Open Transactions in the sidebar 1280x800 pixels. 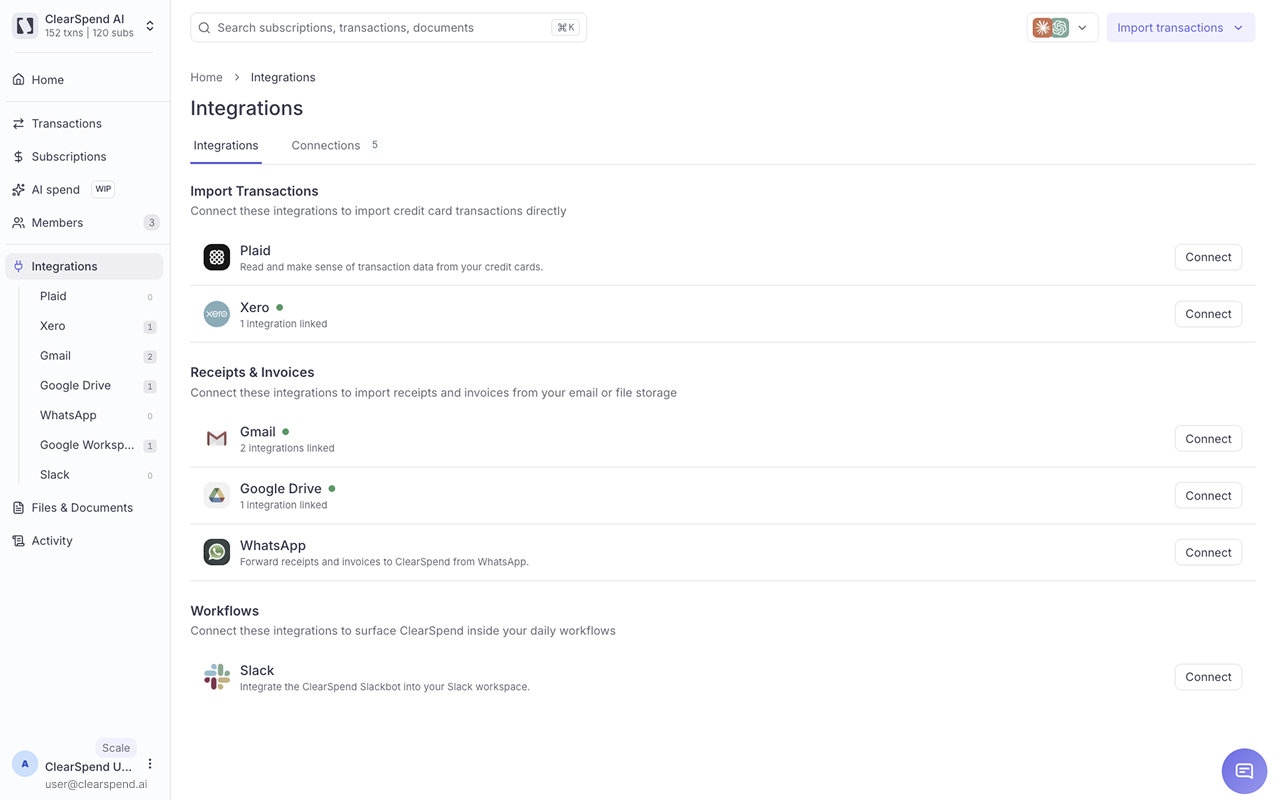click(84, 124)
